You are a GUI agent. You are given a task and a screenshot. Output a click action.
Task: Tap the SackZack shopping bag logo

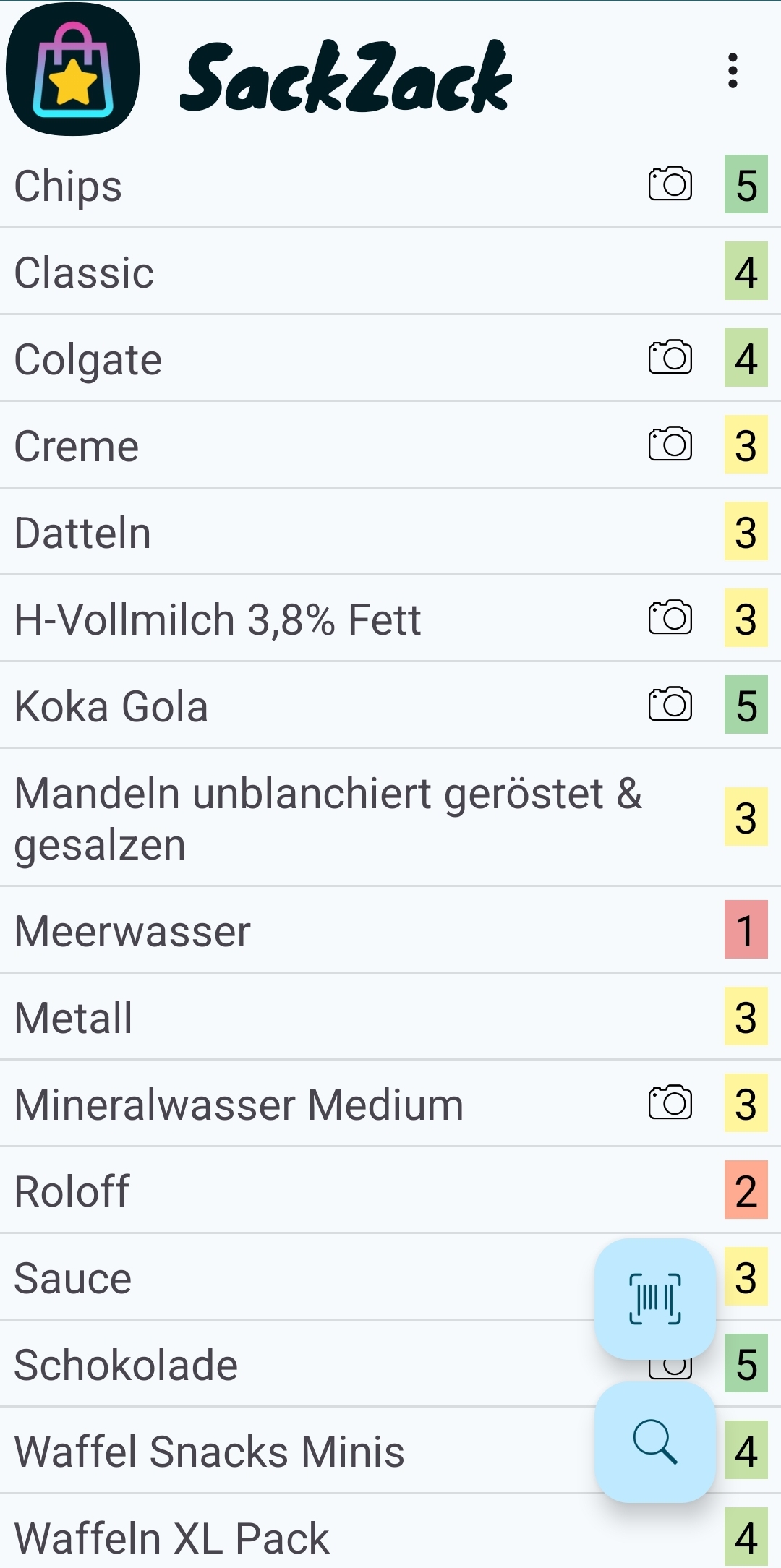coord(72,69)
